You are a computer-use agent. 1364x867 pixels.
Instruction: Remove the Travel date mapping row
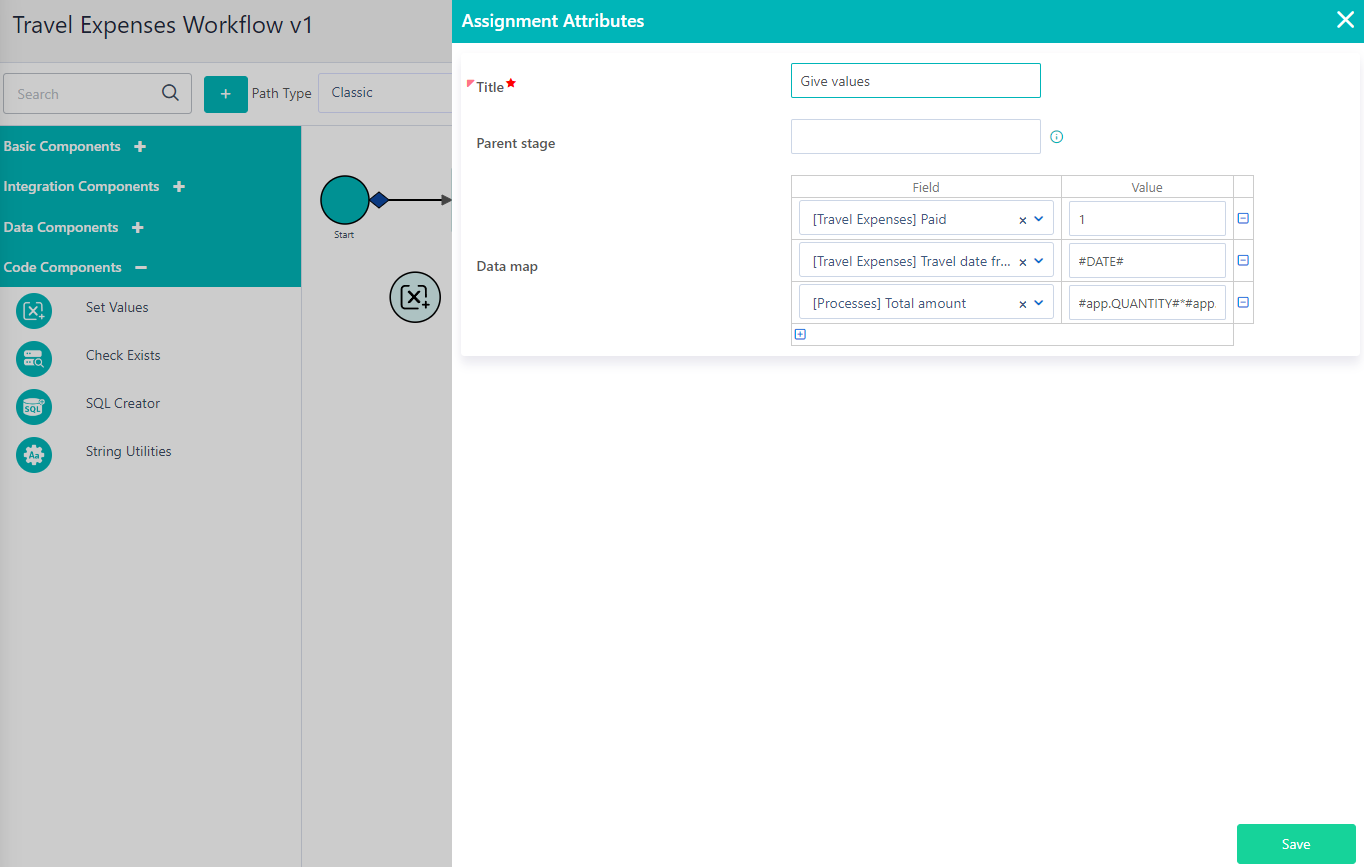pyautogui.click(x=1242, y=260)
